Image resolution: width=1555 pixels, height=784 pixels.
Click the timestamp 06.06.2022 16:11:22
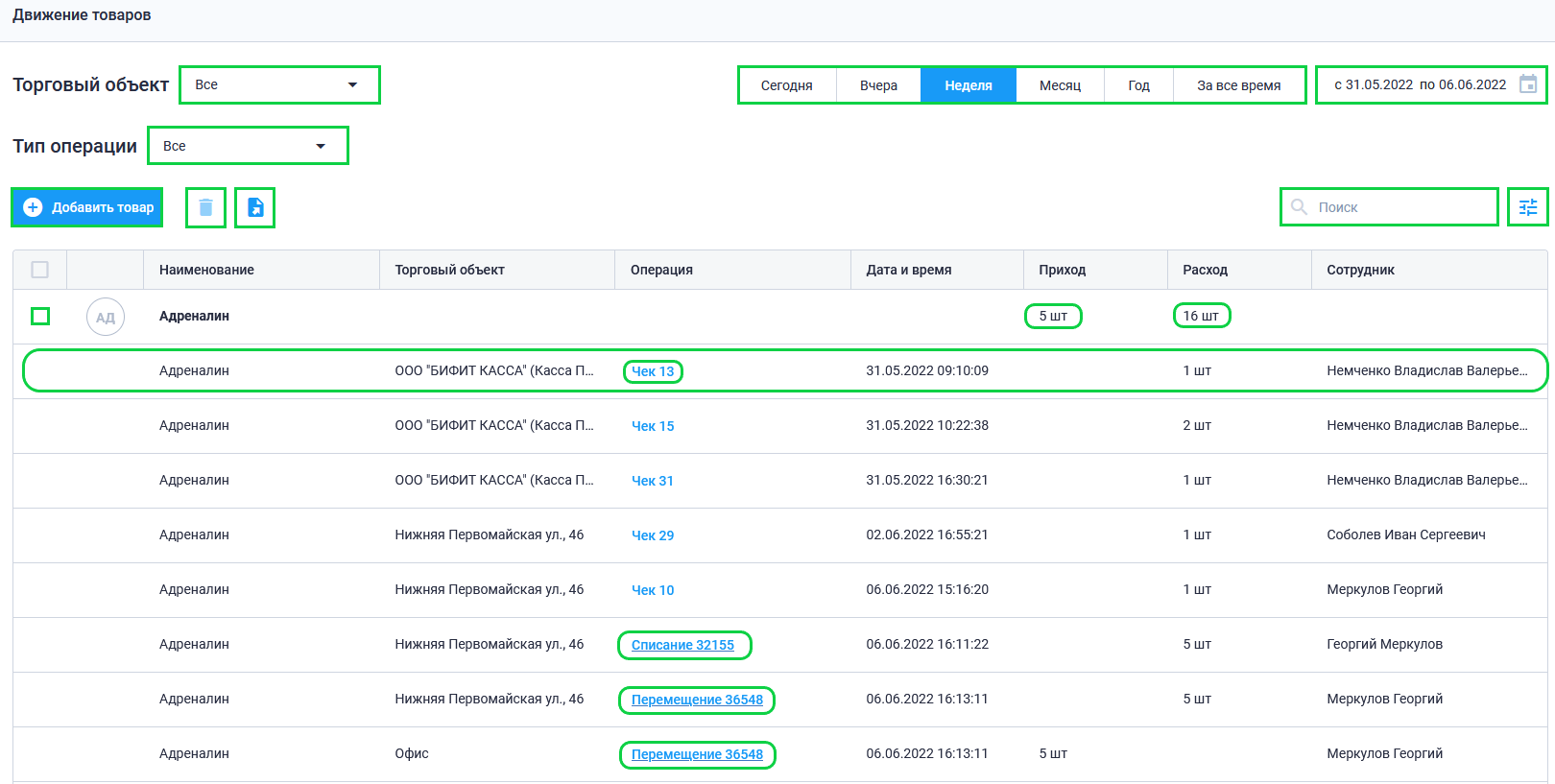pos(927,644)
